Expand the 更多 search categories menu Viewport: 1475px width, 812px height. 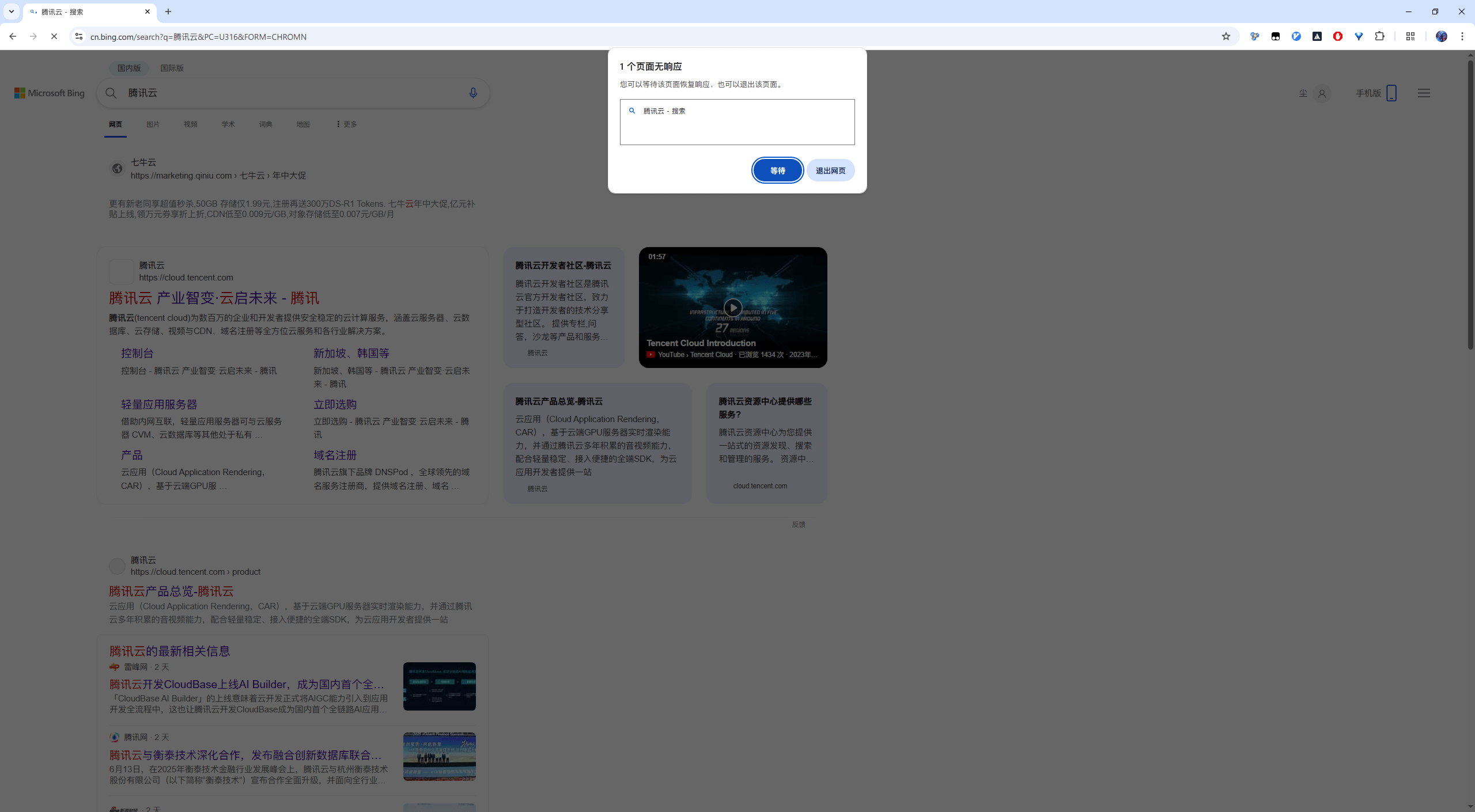[x=346, y=124]
